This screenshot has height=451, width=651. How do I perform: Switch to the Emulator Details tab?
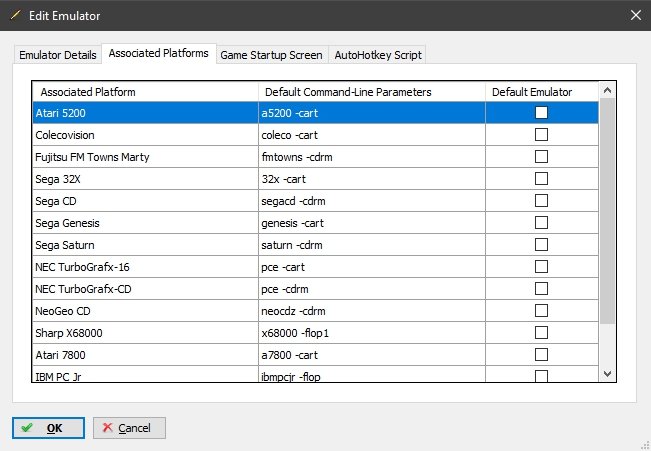tap(58, 55)
